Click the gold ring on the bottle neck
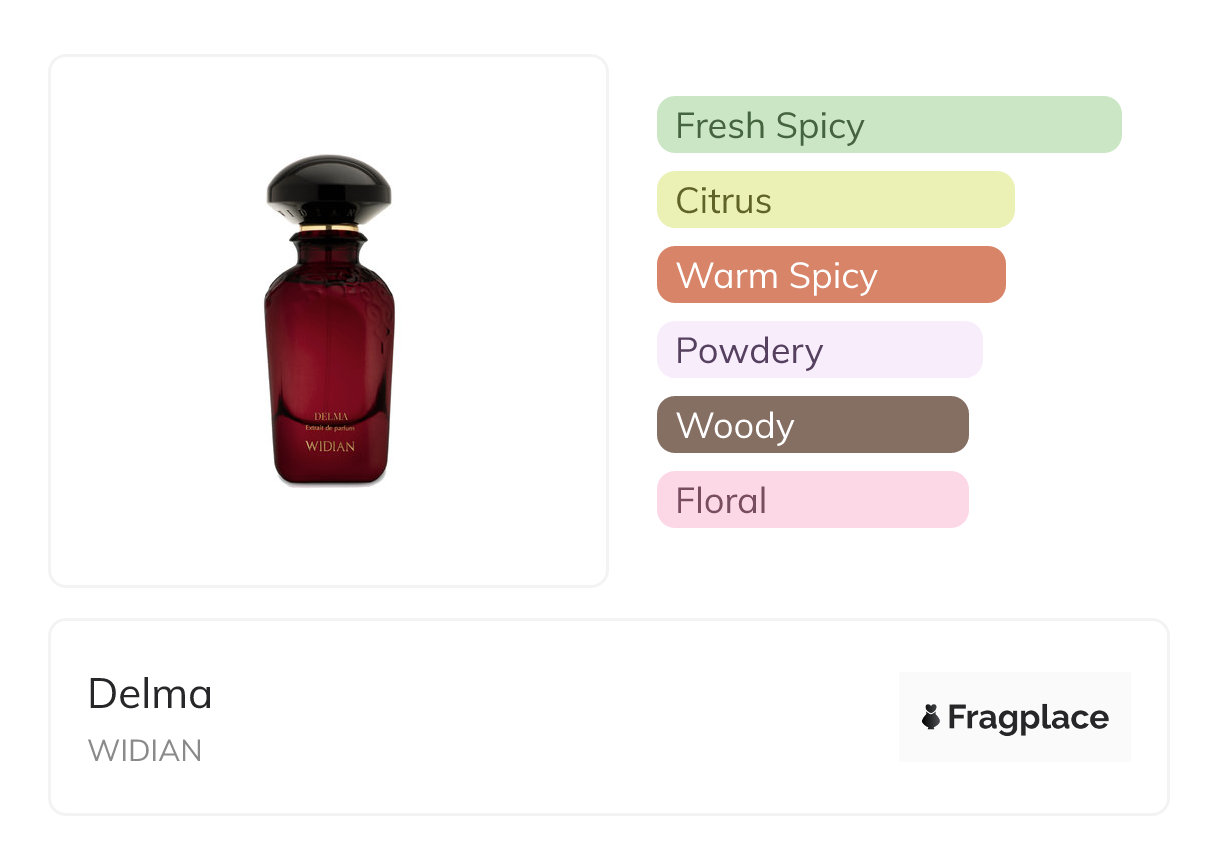The image size is (1218, 864). point(329,230)
